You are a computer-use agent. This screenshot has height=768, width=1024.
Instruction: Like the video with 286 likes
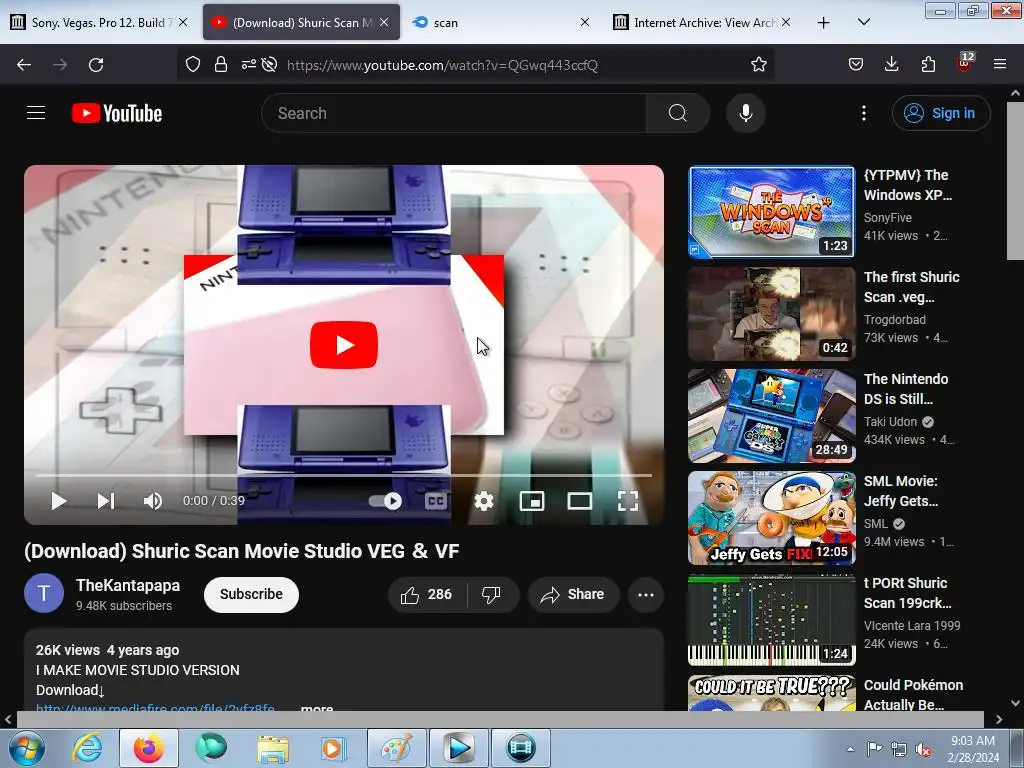click(x=427, y=594)
